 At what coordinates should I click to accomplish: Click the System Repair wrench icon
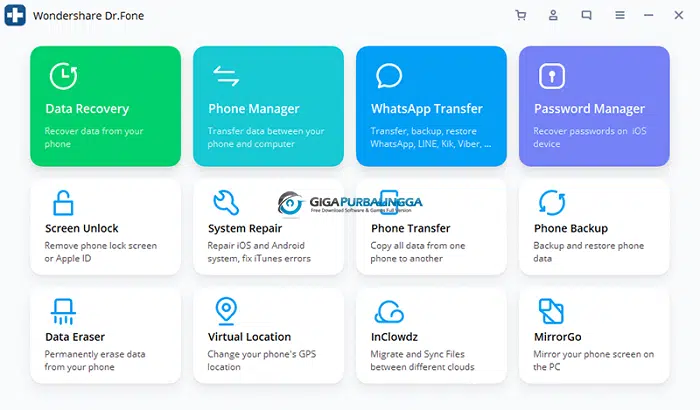(226, 203)
